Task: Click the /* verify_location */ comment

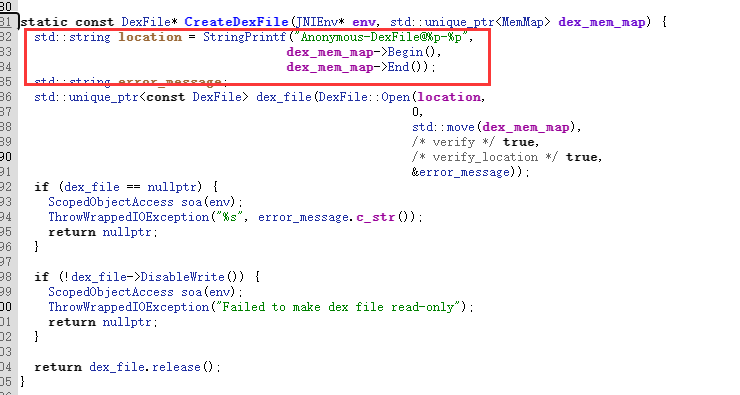Action: pyautogui.click(x=485, y=158)
